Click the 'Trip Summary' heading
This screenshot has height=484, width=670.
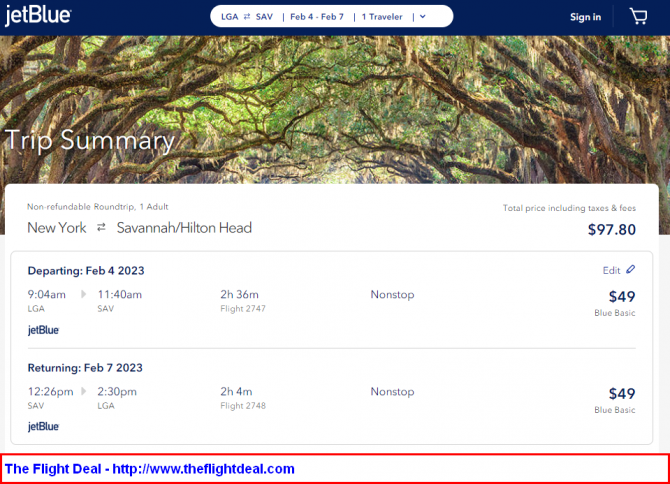pos(90,140)
